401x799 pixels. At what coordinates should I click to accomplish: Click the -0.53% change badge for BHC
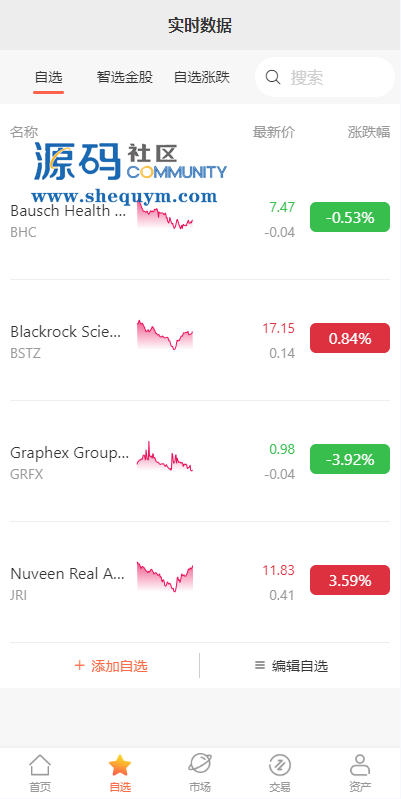pyautogui.click(x=350, y=217)
